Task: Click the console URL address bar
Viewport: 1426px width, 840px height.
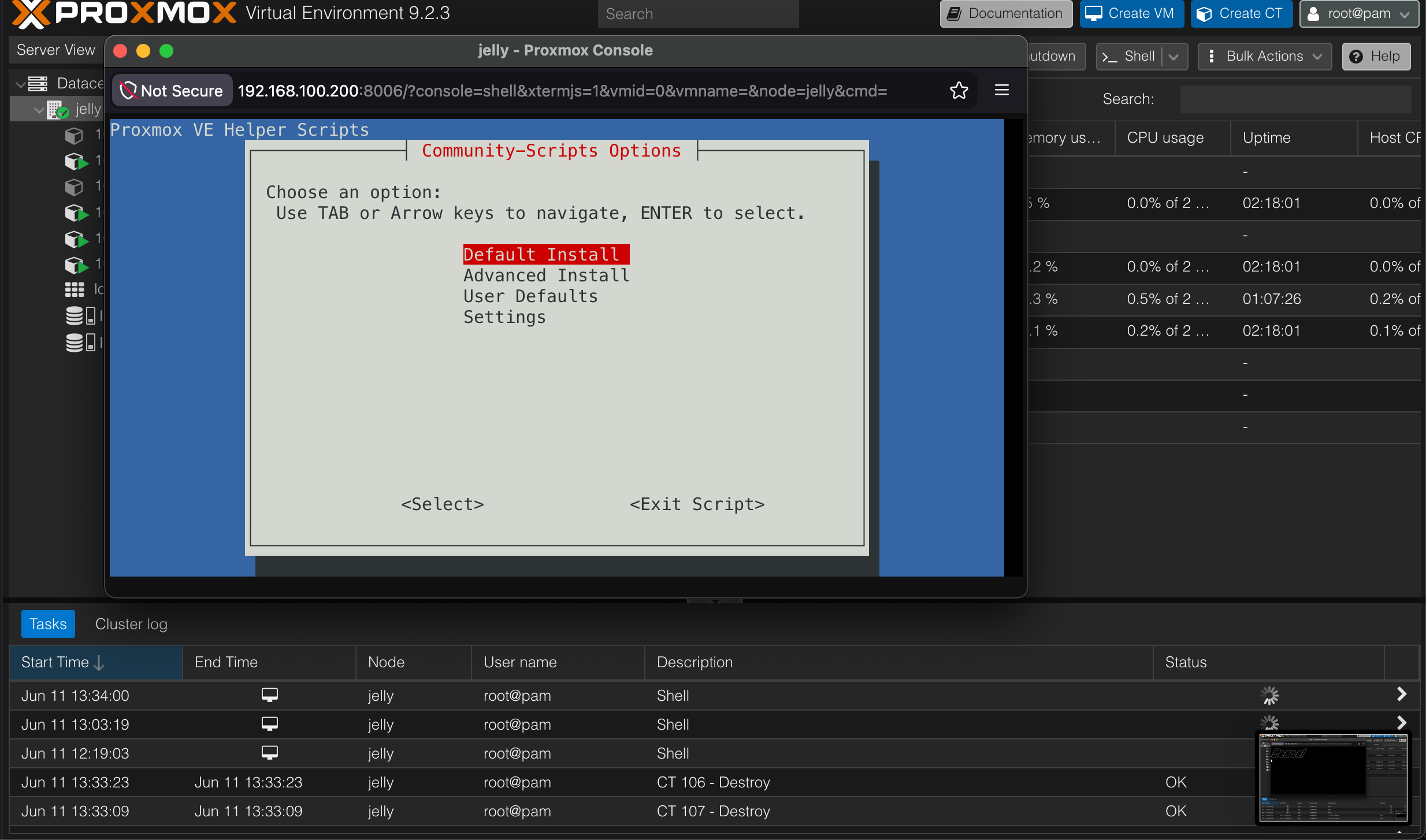Action: tap(562, 91)
